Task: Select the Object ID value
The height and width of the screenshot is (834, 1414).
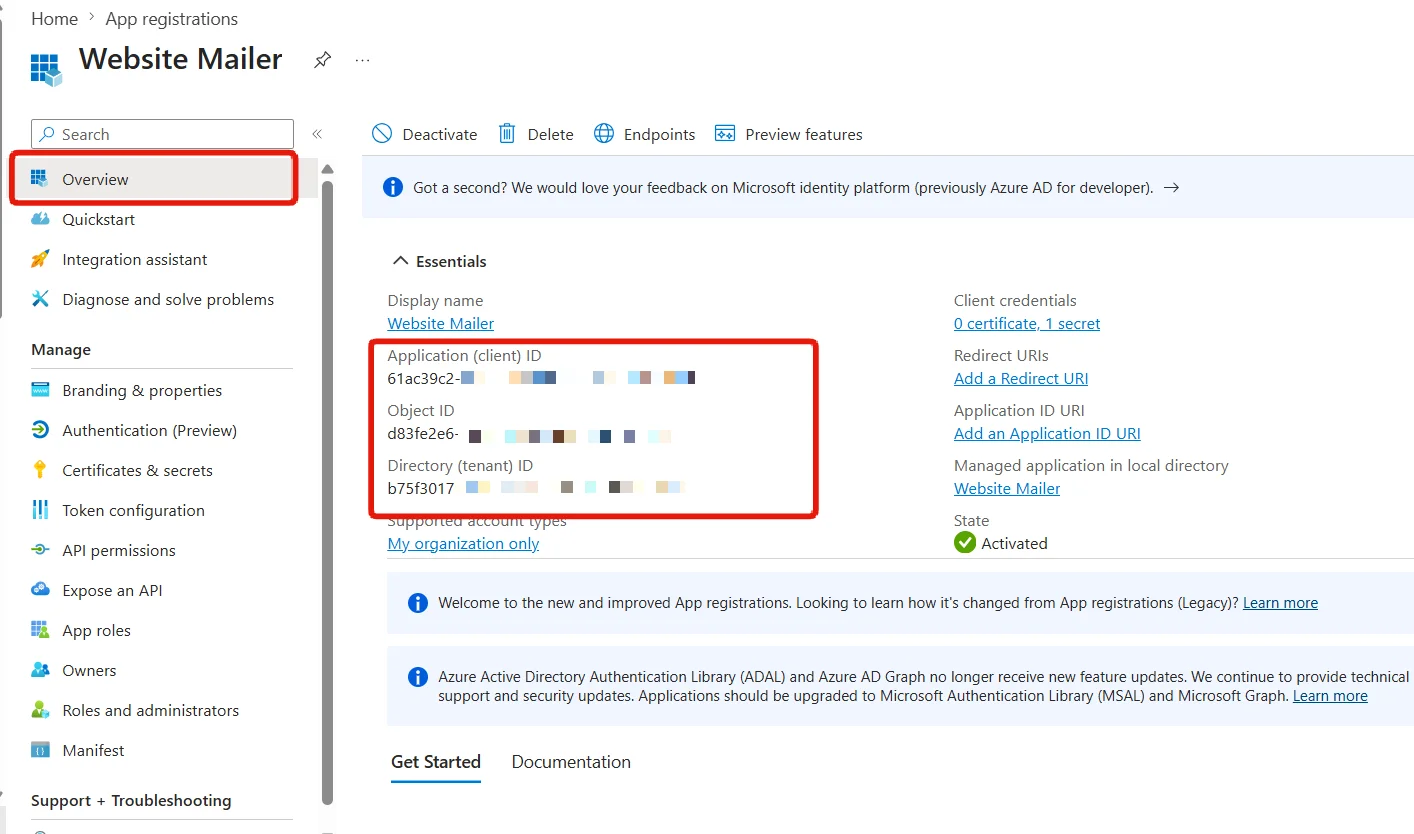Action: [x=530, y=436]
